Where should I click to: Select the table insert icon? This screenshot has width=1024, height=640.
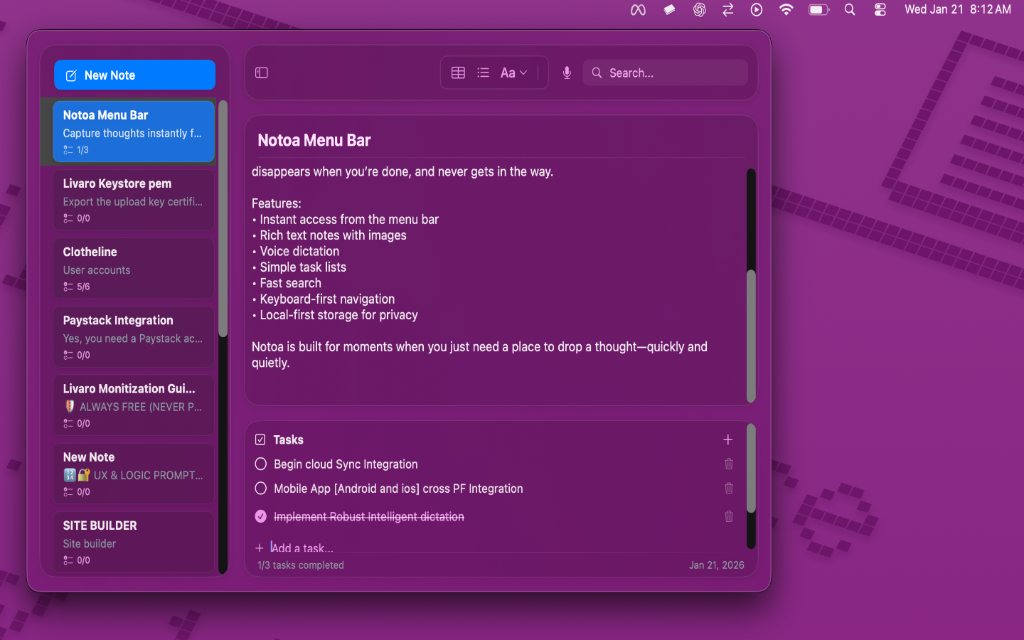[x=458, y=72]
